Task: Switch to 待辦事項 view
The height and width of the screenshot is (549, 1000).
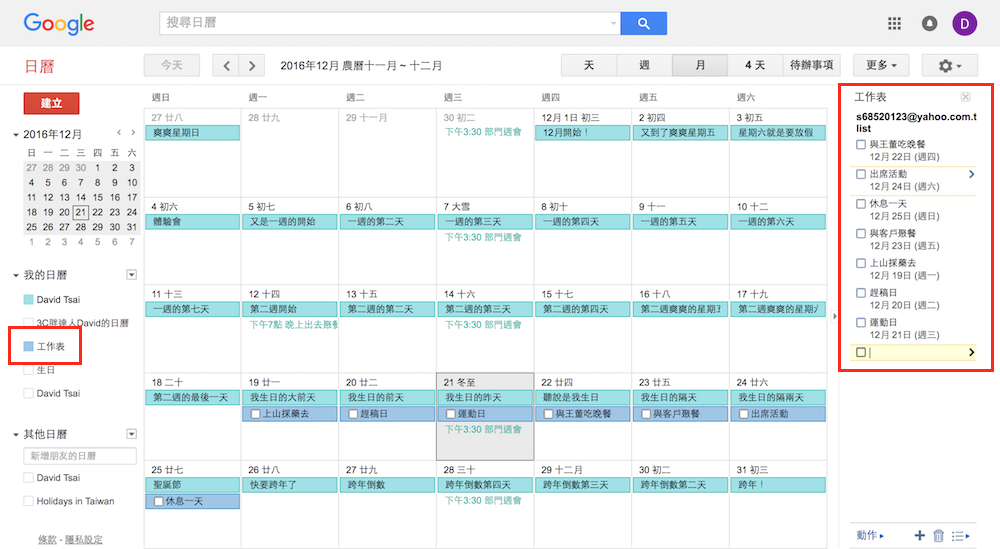Action: pos(811,65)
